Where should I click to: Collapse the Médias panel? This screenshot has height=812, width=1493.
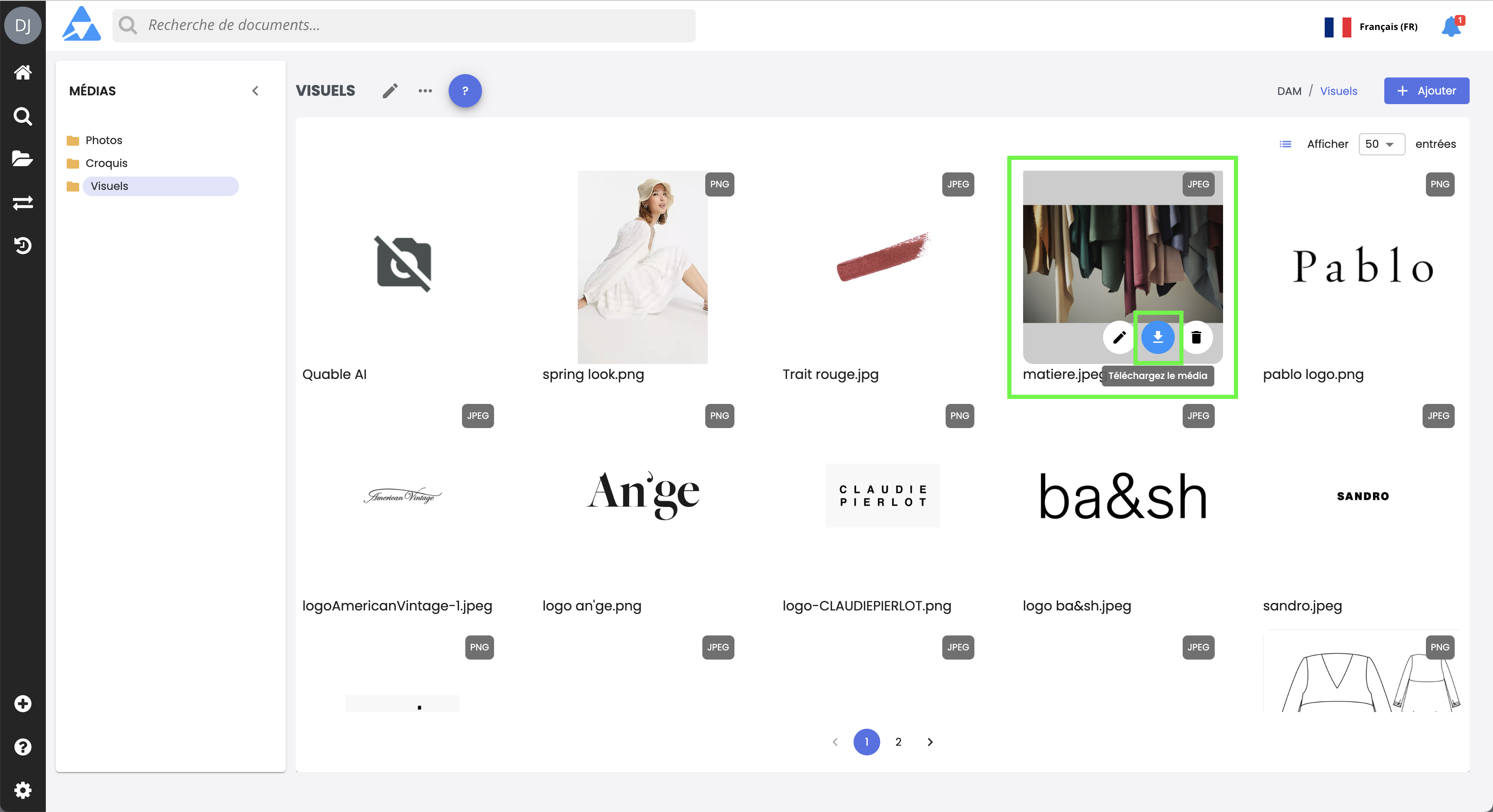(255, 91)
